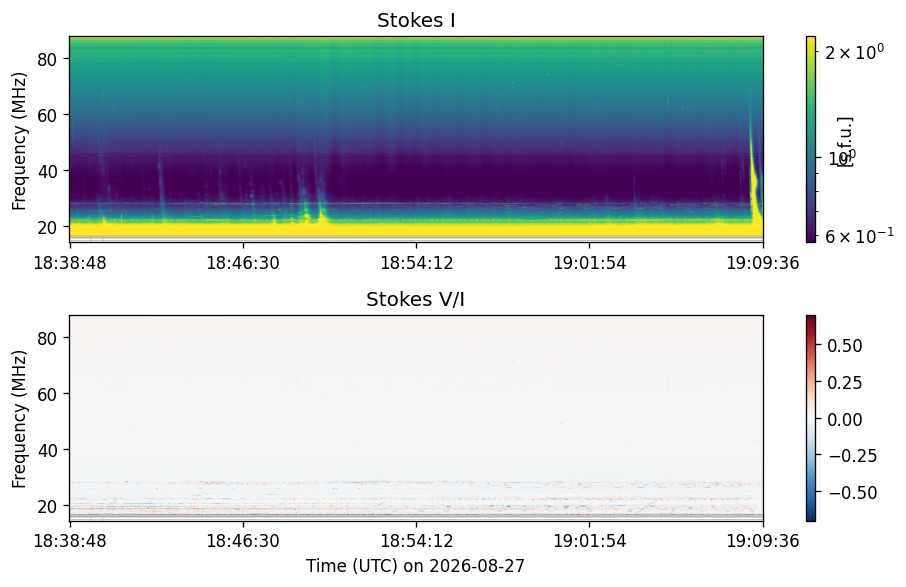Click the Time (UTC) on 2026-08-27 label
The width and height of the screenshot is (906, 587).
tap(415, 566)
